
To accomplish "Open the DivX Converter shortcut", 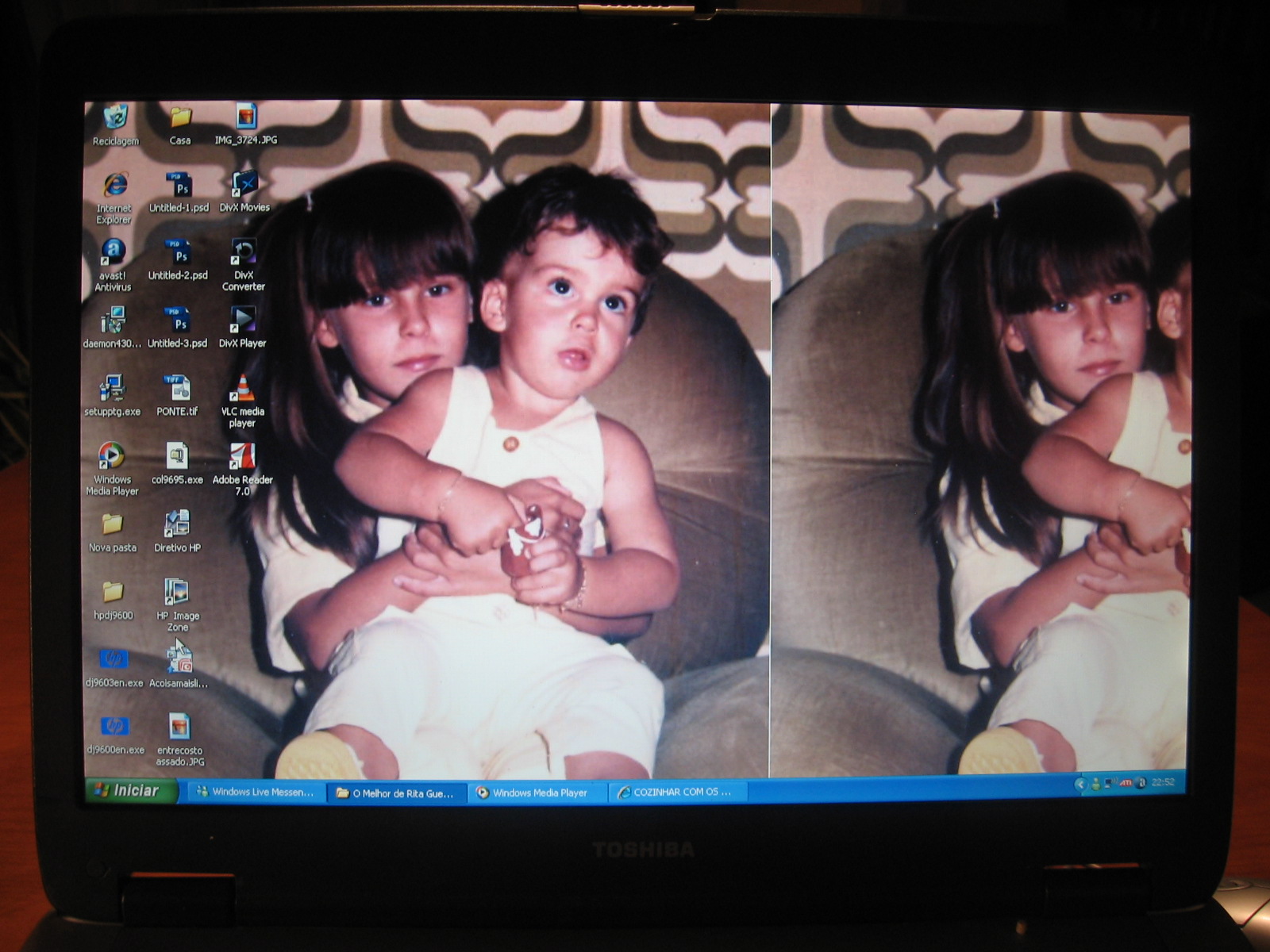I will [244, 266].
